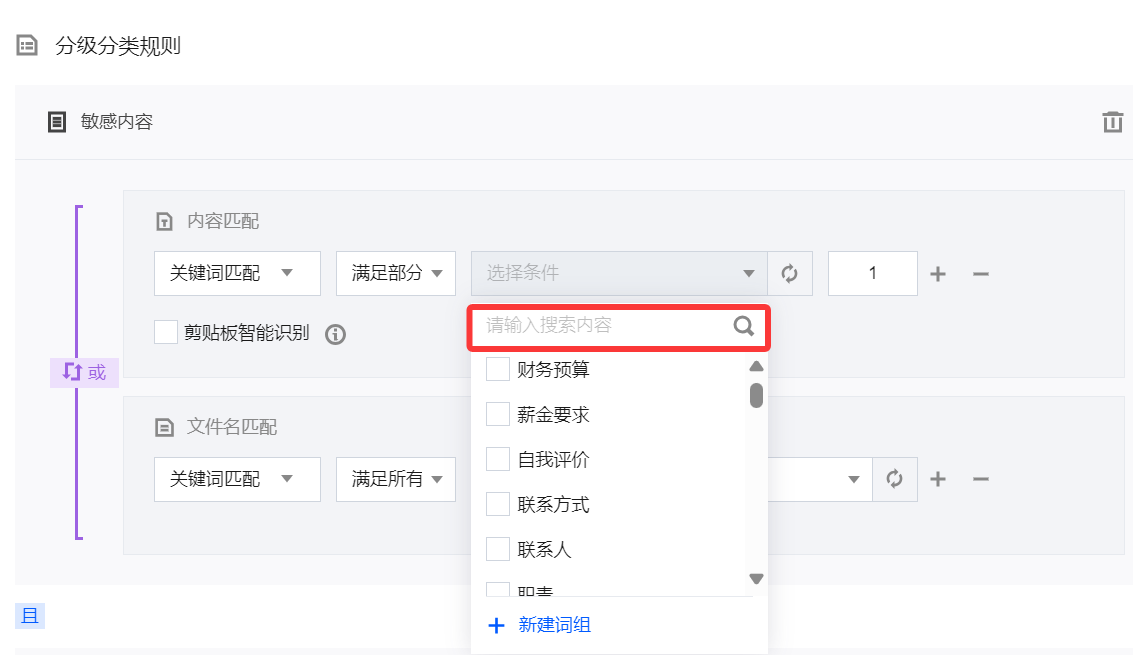Screen dimensions: 1133x655
Task: Toggle the 或 logic operator button
Action: (x=85, y=372)
